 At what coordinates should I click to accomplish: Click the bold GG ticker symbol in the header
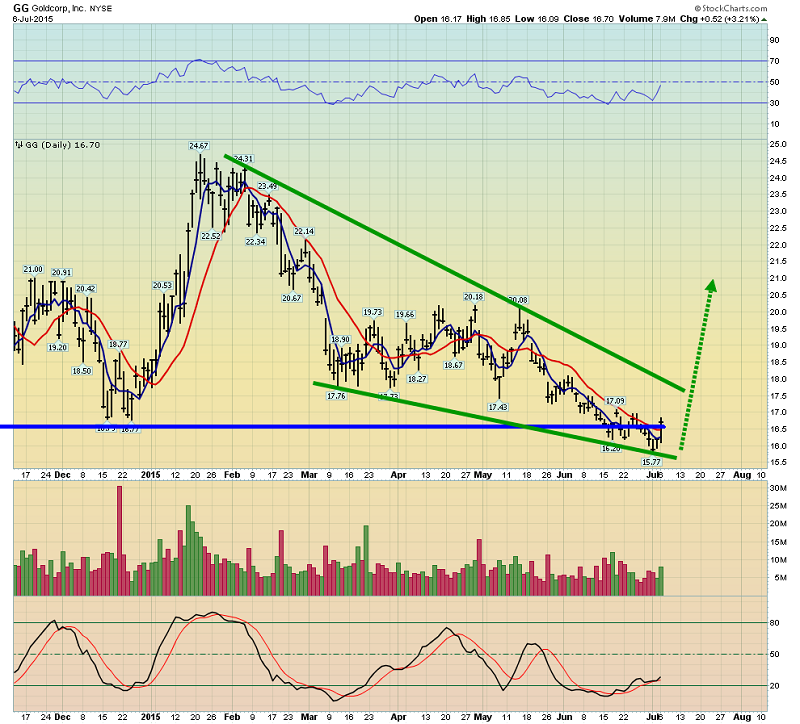click(21, 8)
